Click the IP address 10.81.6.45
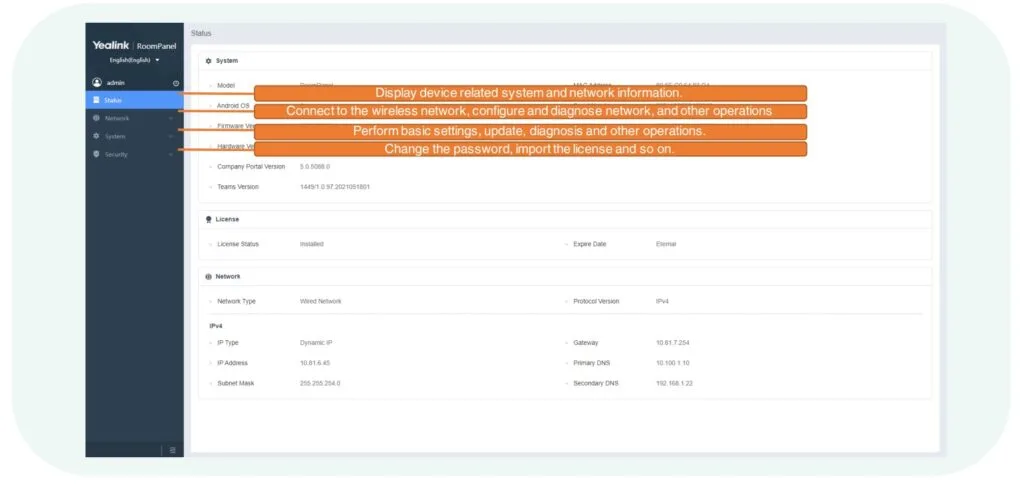1024x486 pixels. (315, 363)
